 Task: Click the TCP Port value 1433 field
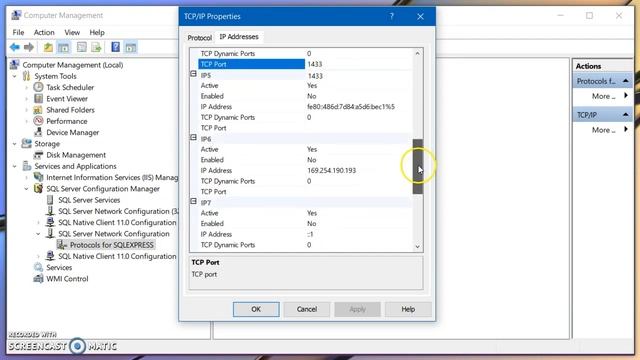coord(358,64)
